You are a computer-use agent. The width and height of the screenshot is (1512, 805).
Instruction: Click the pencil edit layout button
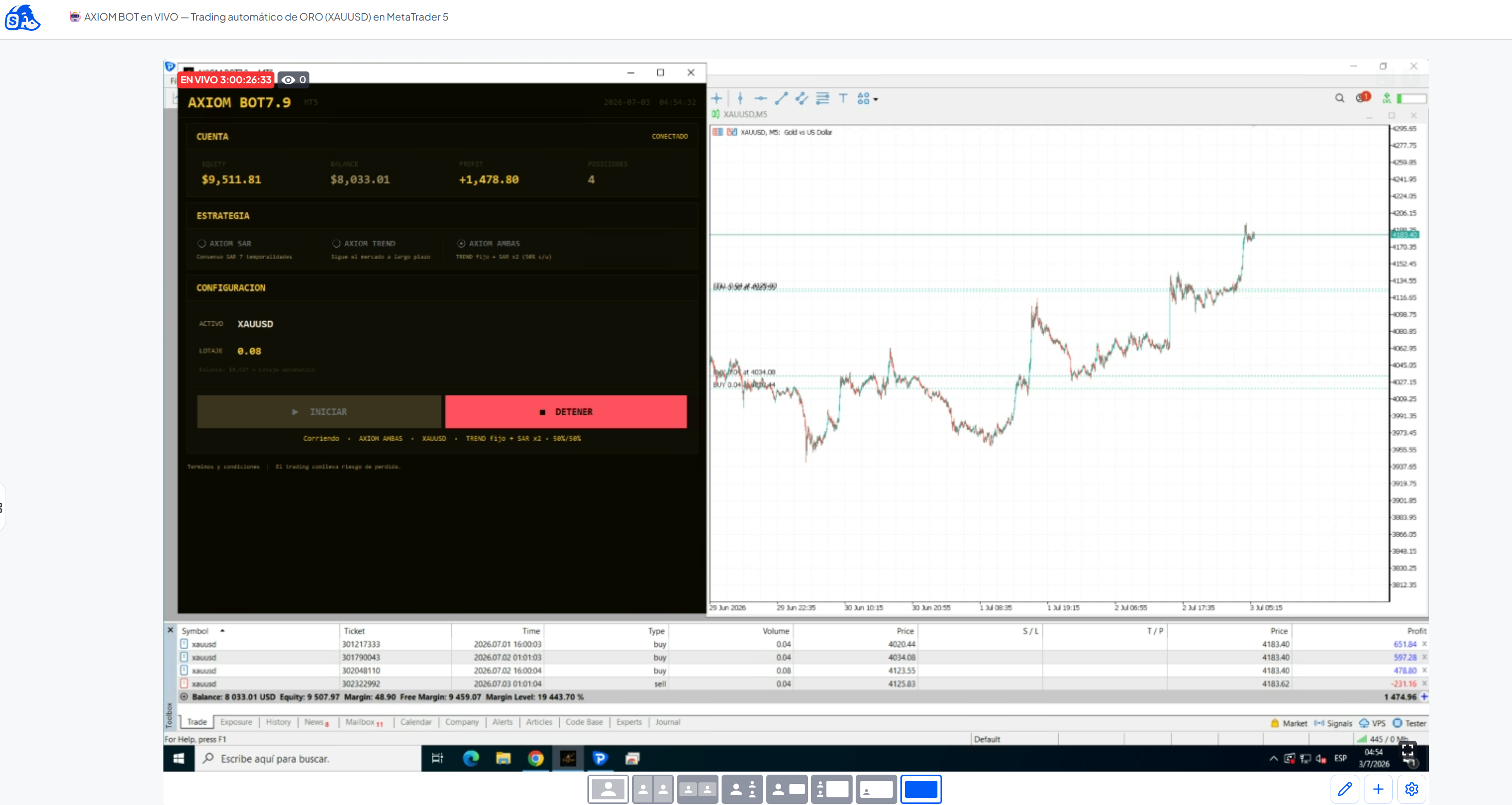(1345, 789)
